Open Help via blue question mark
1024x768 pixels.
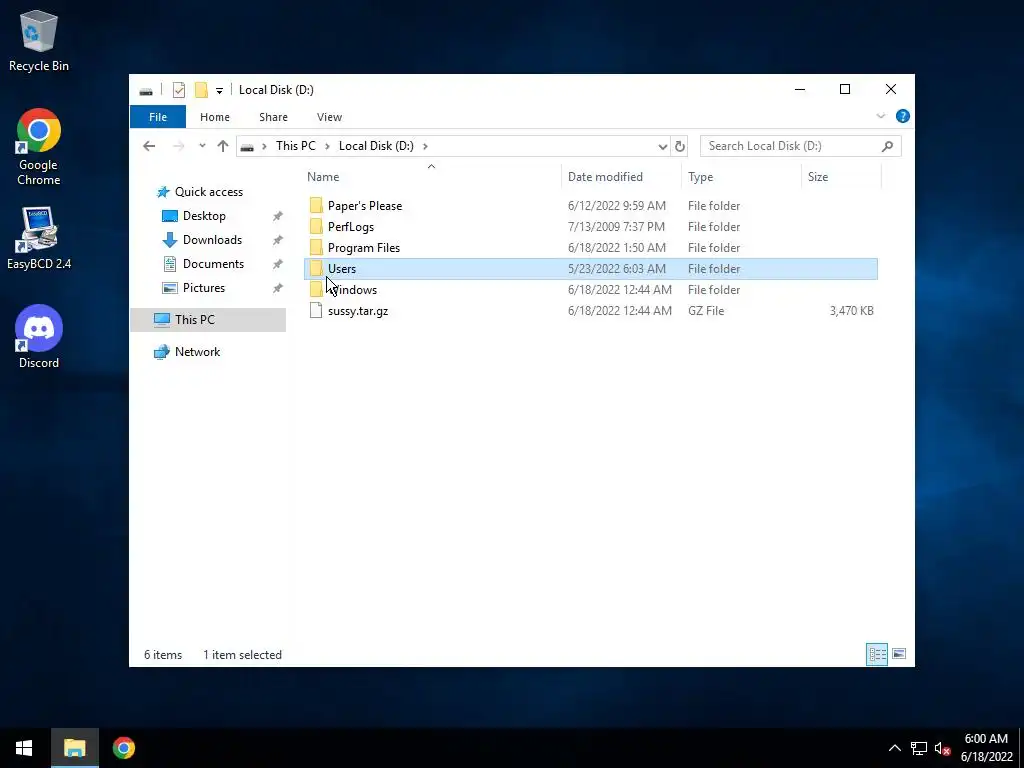(903, 116)
